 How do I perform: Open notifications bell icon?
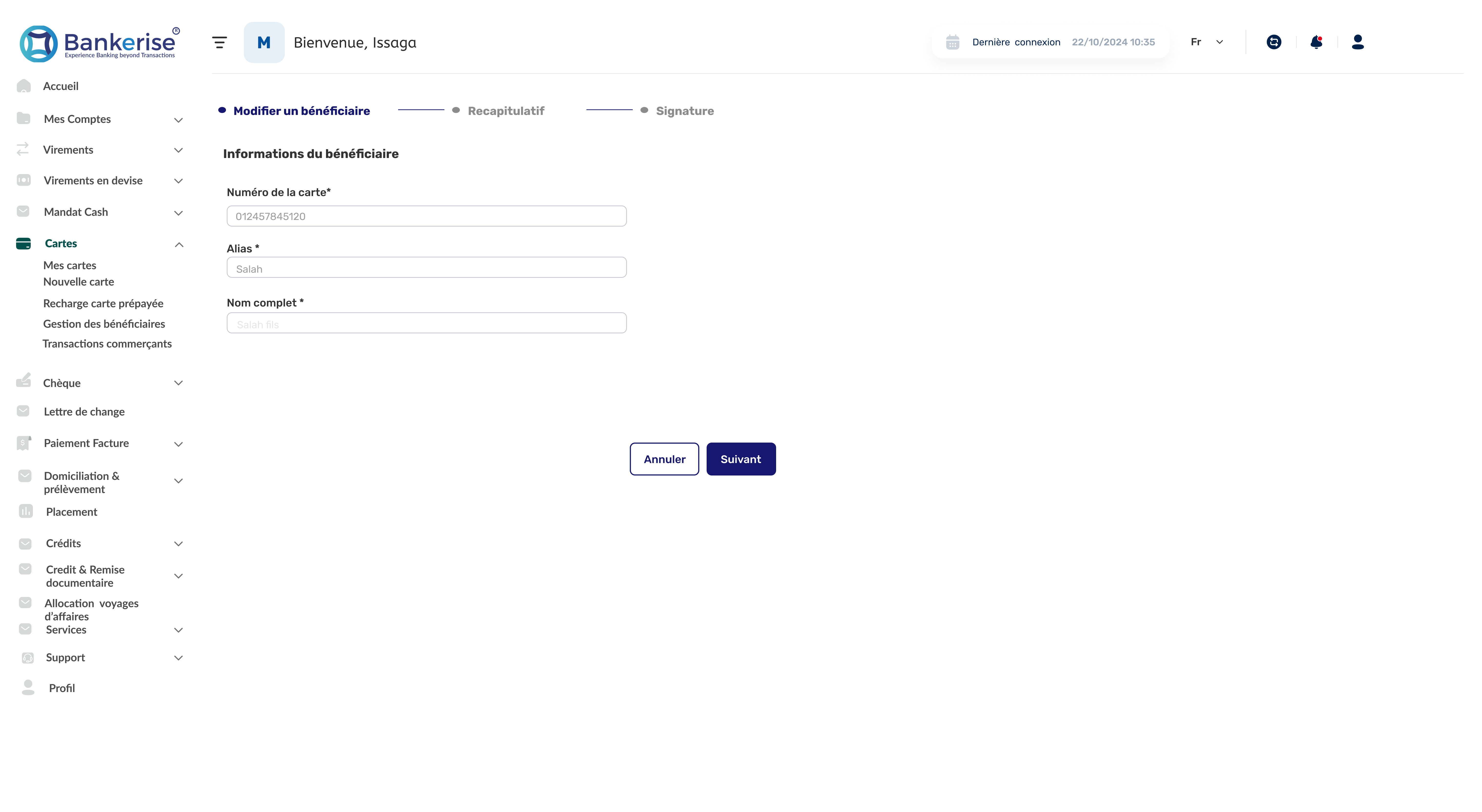(1316, 42)
